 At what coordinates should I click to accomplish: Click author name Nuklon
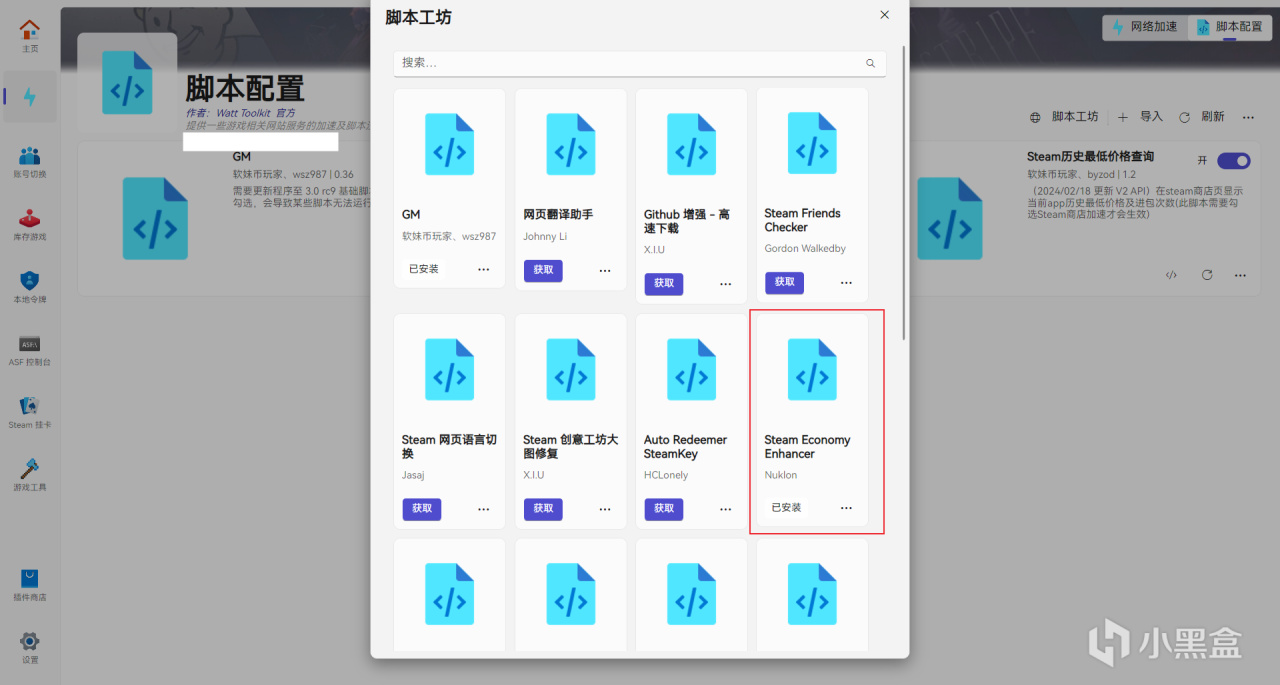781,475
